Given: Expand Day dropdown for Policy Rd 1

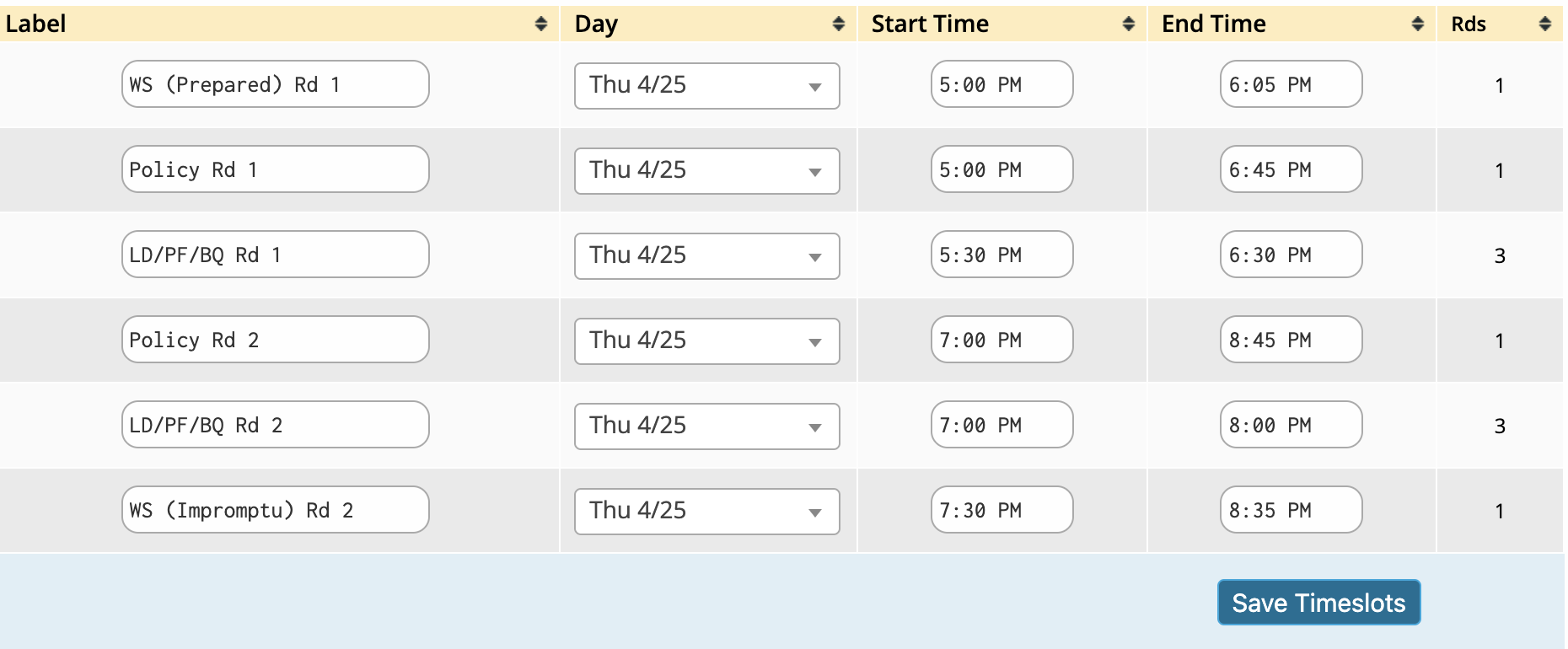Looking at the screenshot, I should point(706,171).
